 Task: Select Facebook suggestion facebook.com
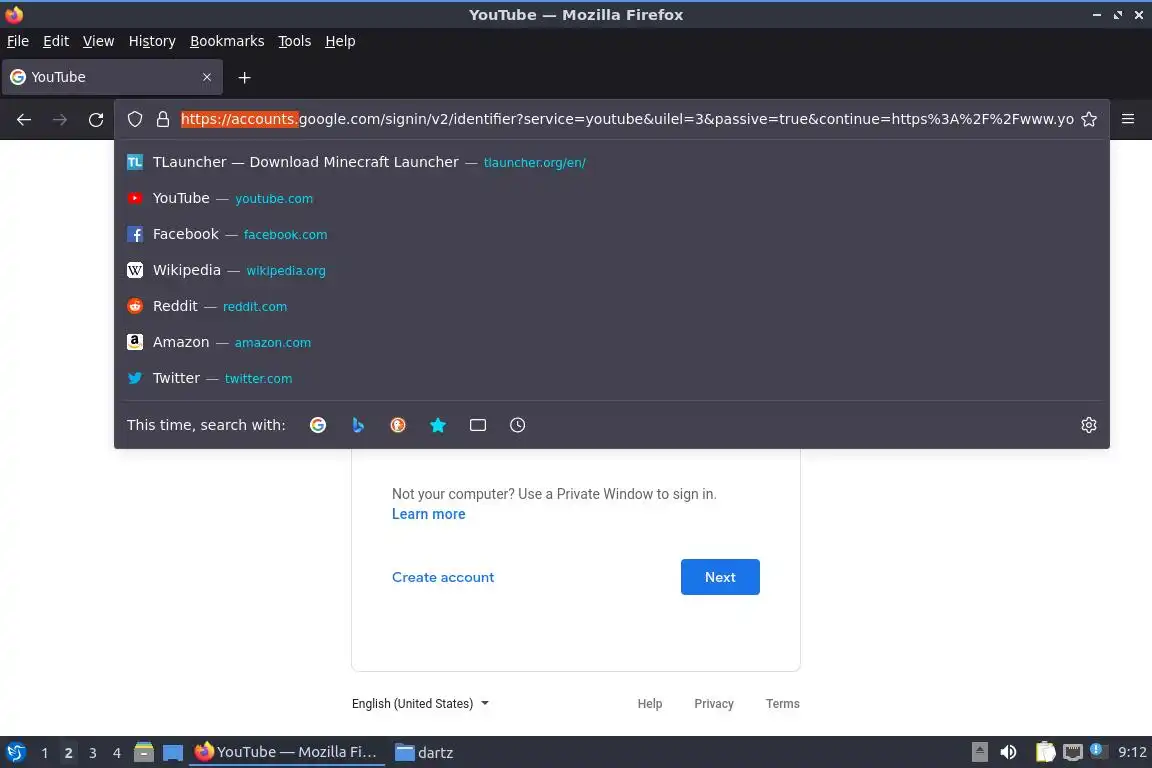tap(611, 234)
